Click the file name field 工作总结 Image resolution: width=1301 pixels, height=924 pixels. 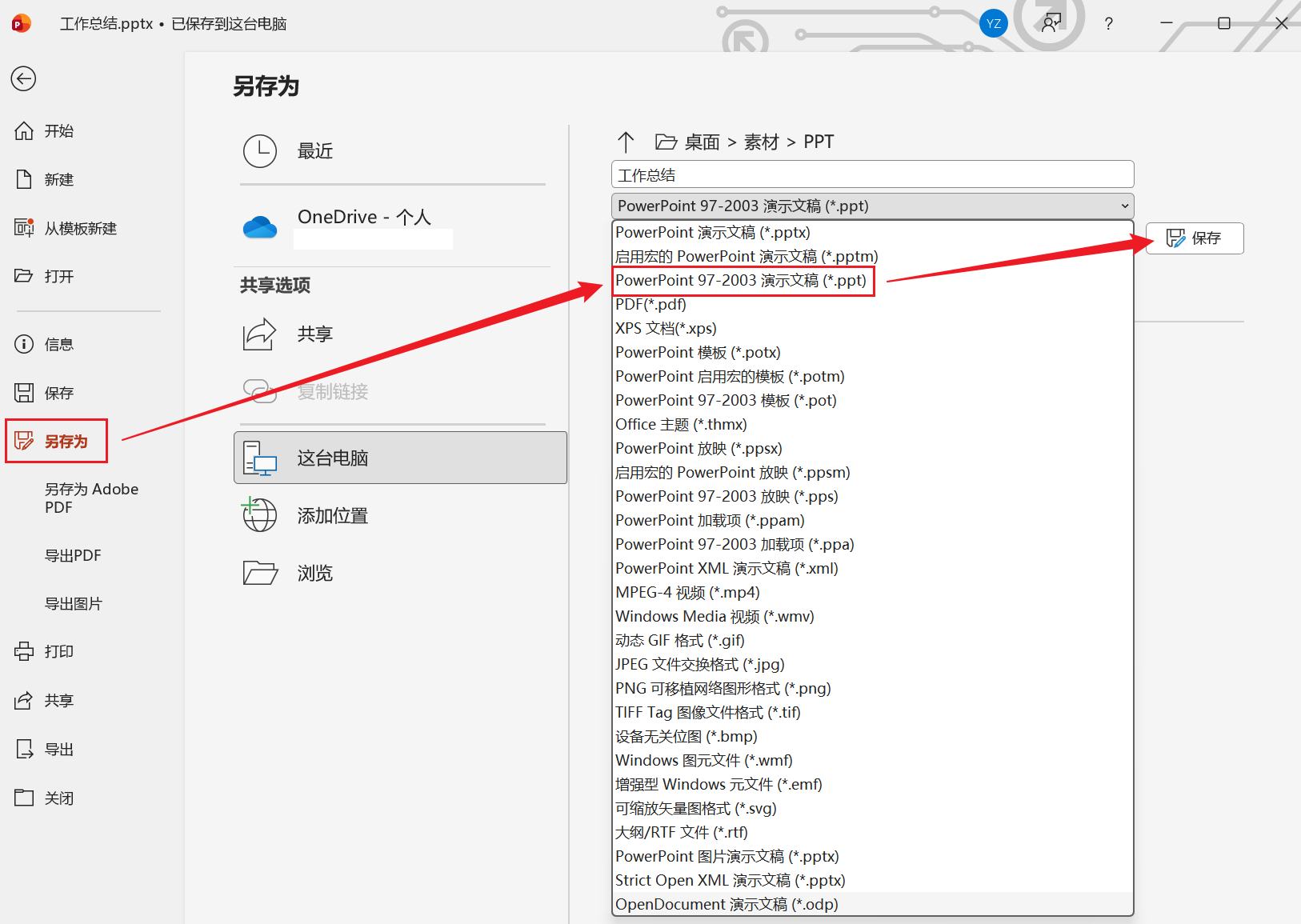(x=872, y=174)
